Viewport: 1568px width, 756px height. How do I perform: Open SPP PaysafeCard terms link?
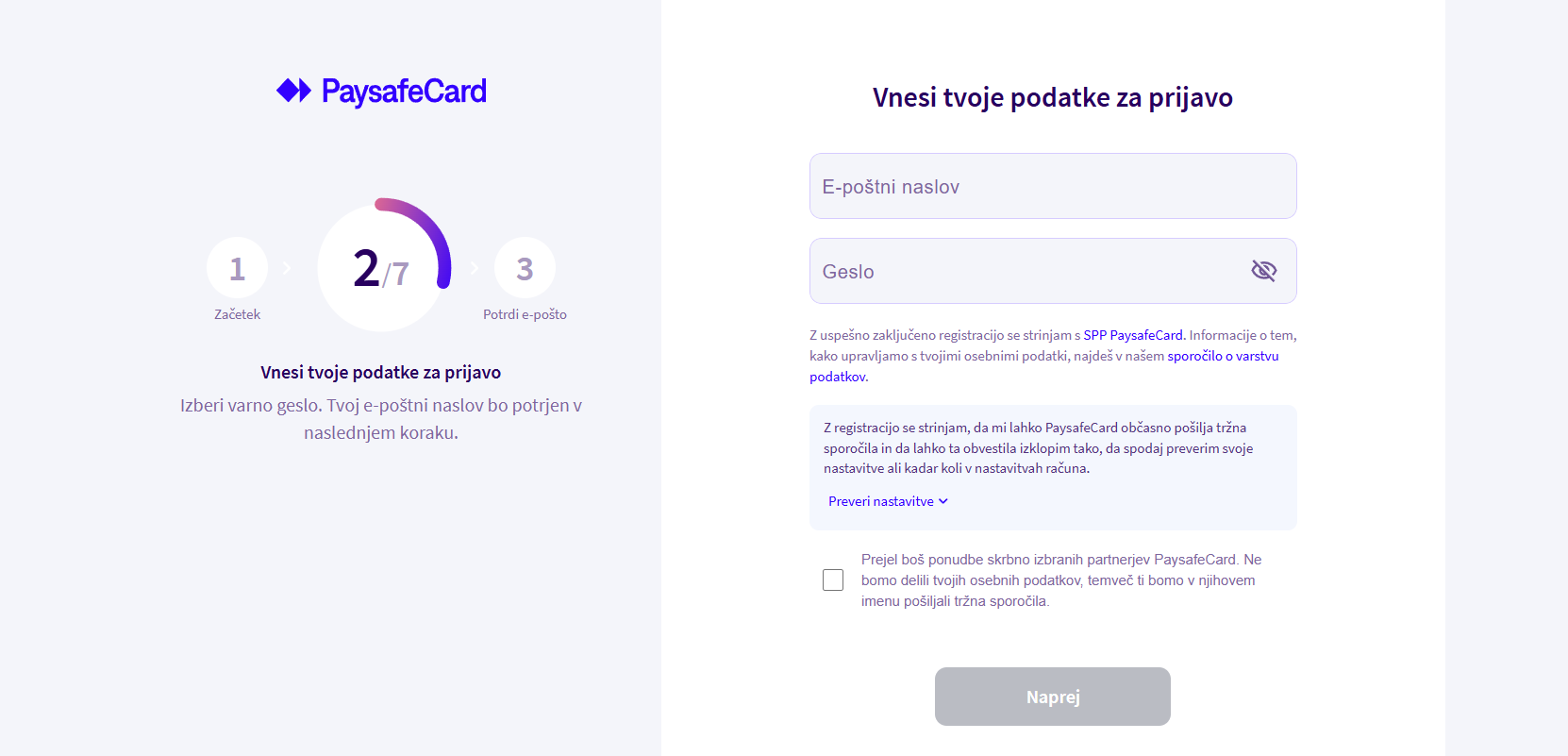pyautogui.click(x=1133, y=335)
